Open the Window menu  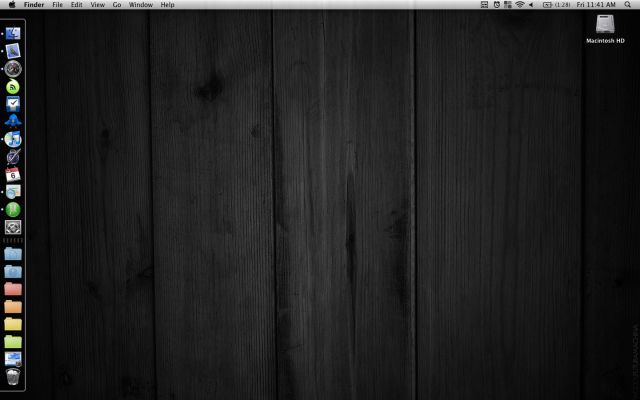141,5
